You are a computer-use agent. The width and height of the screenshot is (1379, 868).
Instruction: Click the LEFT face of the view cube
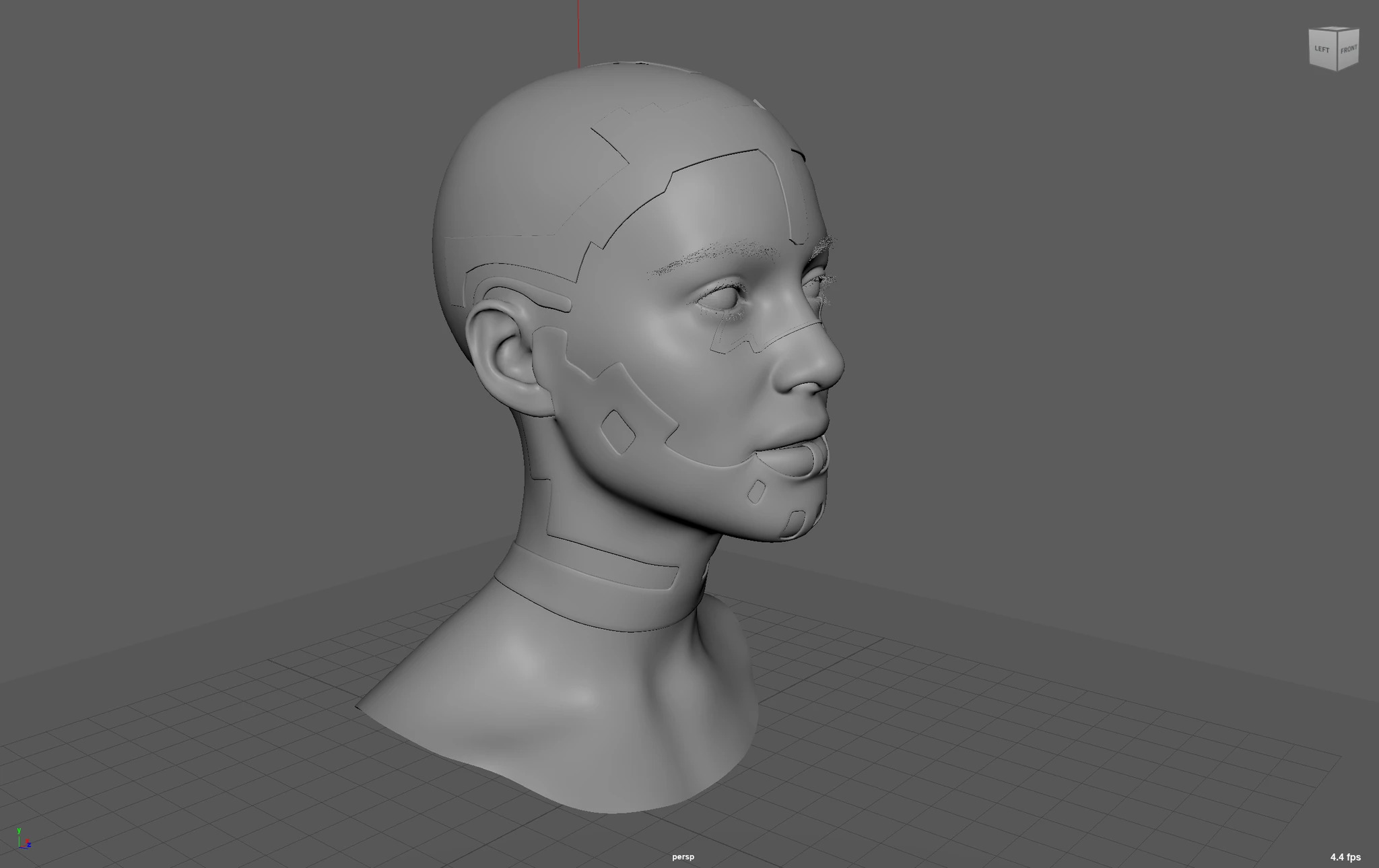pos(1322,49)
